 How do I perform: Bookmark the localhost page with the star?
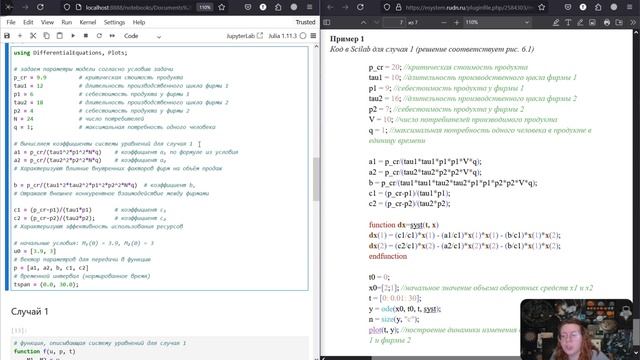point(222,7)
